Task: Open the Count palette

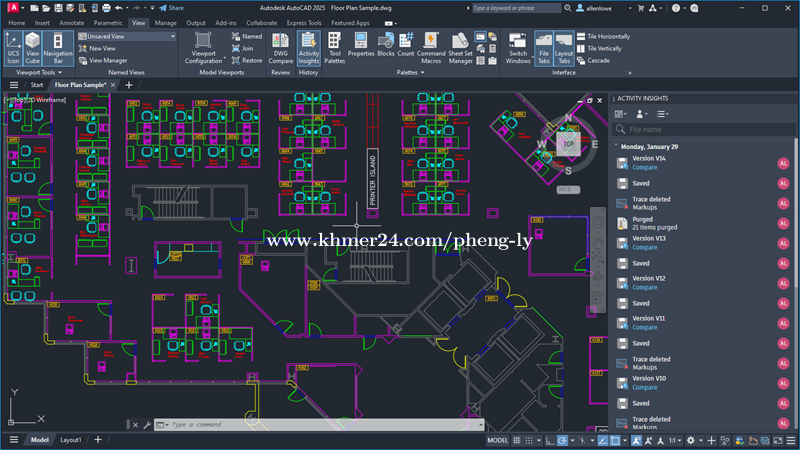Action: (x=406, y=44)
